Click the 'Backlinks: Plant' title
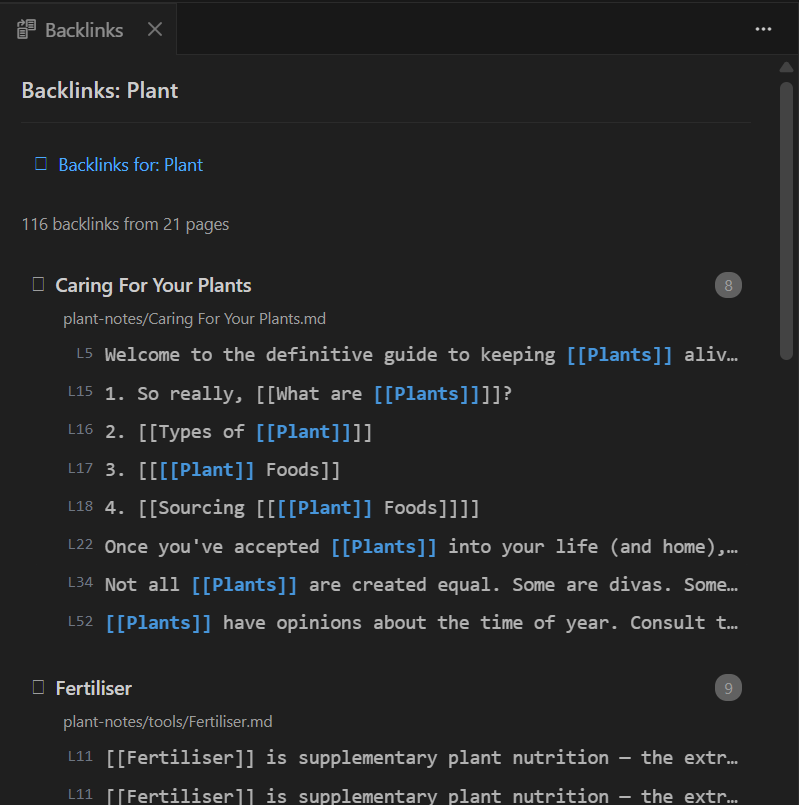 pos(100,91)
